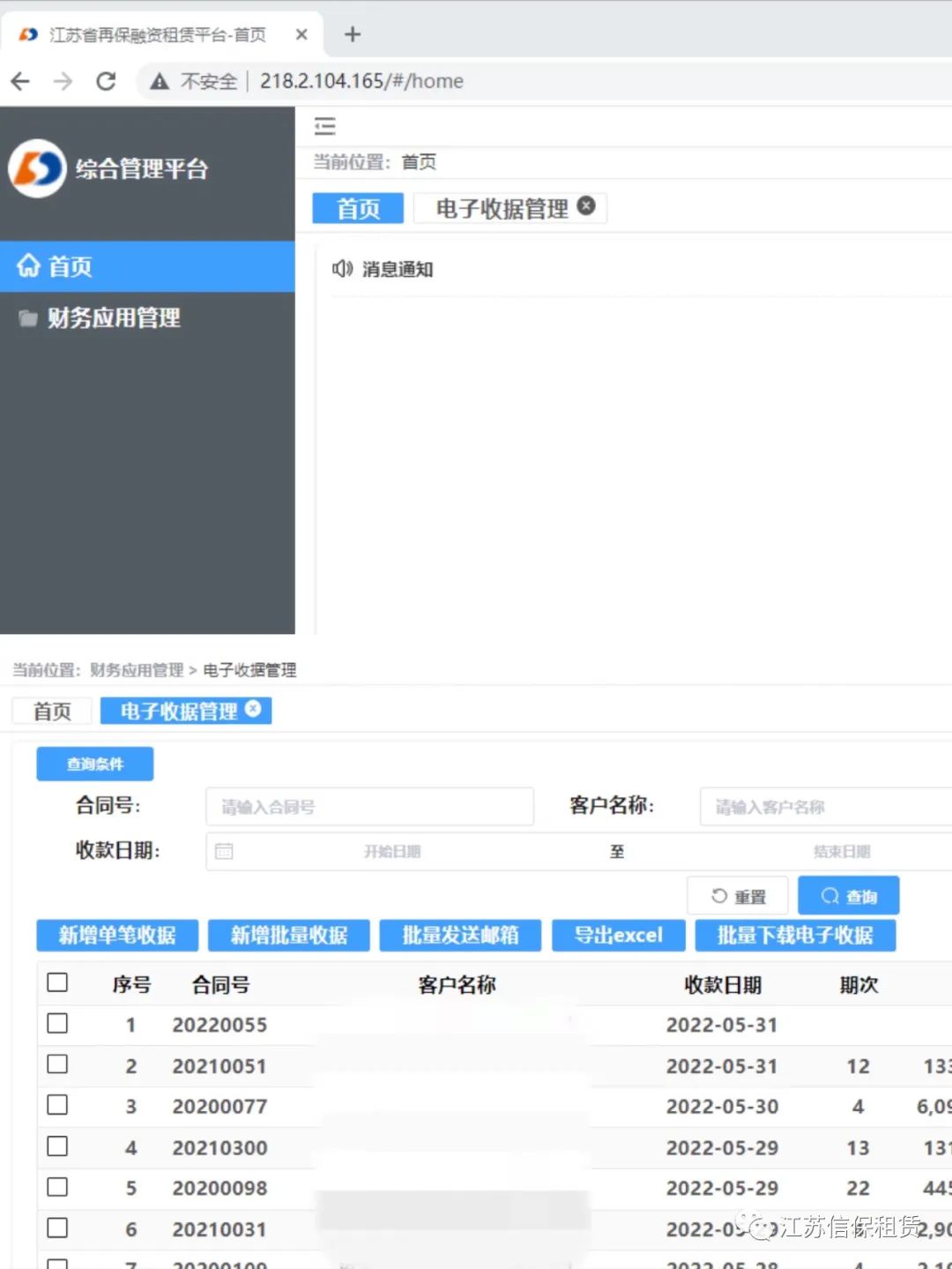This screenshot has width=952, height=1269.
Task: Toggle the select-all header checkbox
Action: click(x=57, y=982)
